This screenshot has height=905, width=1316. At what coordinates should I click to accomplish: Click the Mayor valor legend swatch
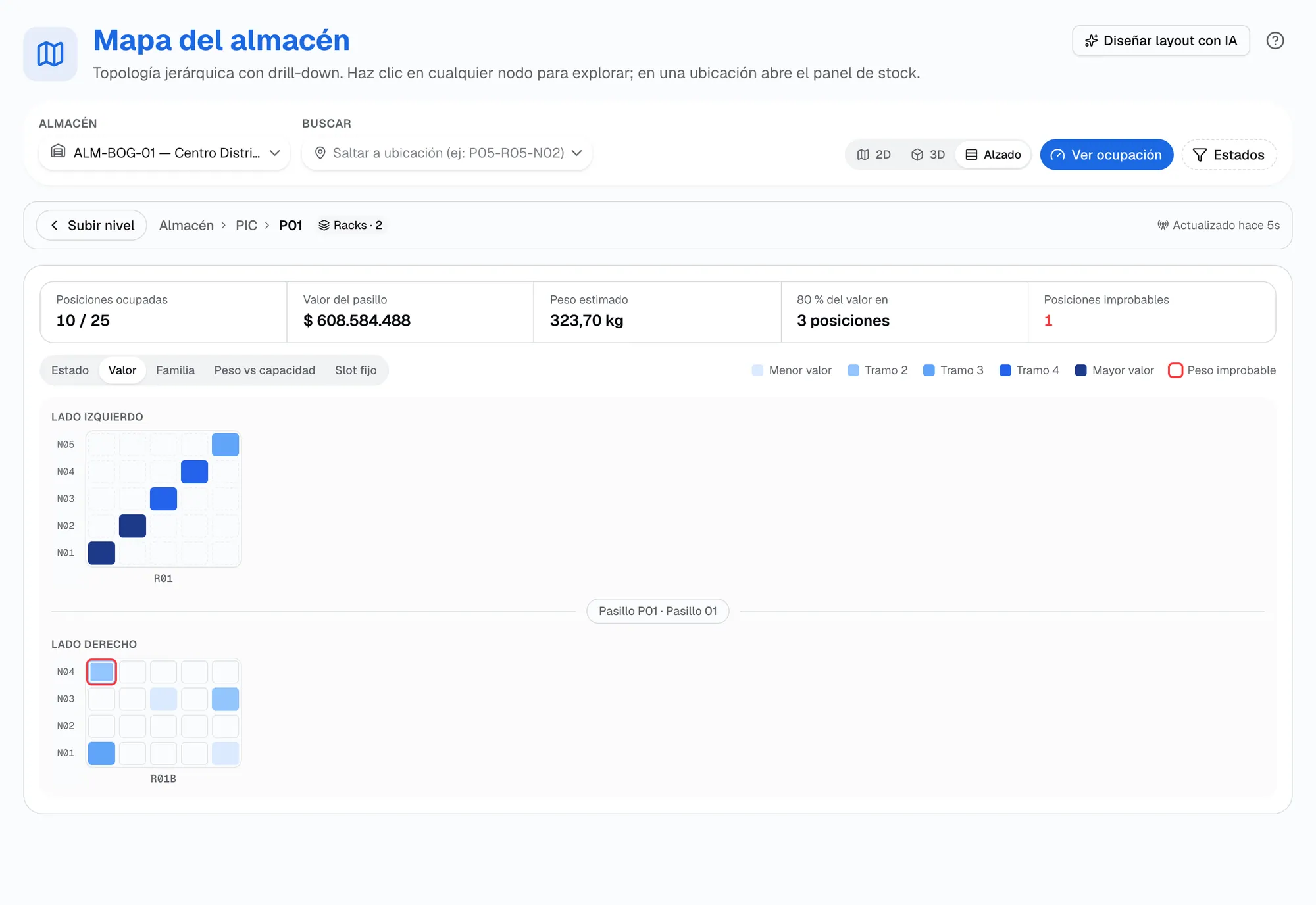coord(1080,370)
